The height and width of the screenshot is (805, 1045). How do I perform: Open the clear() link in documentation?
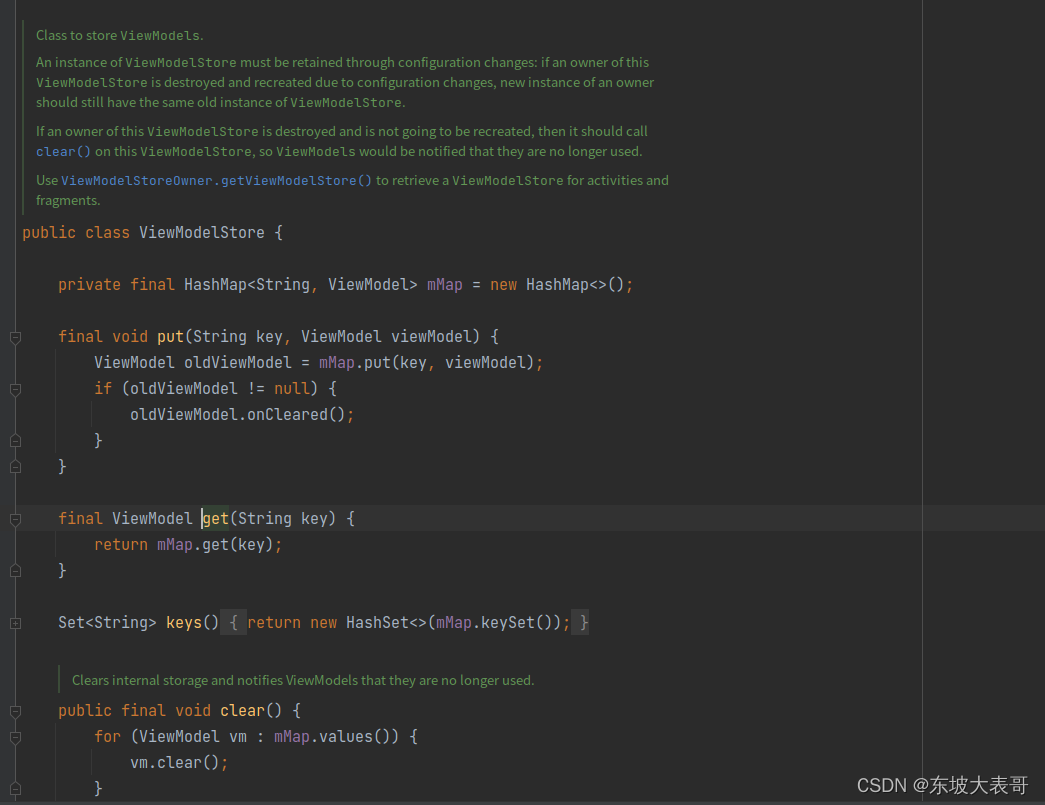coord(63,151)
